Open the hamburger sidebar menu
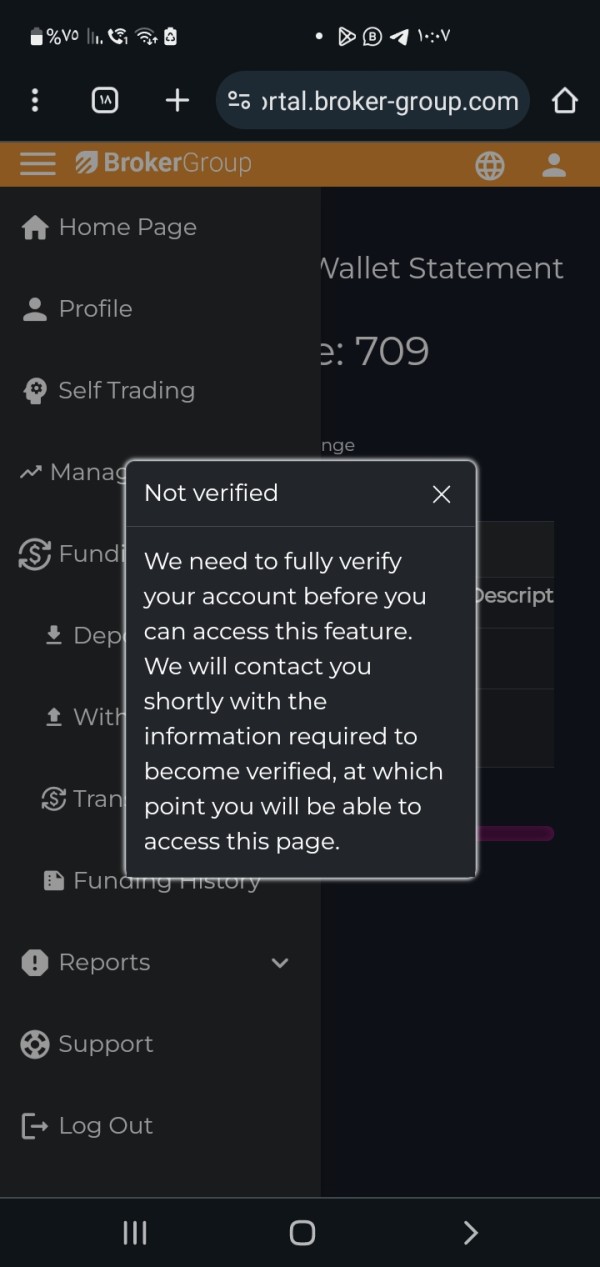Image resolution: width=600 pixels, height=1267 pixels. click(37, 163)
